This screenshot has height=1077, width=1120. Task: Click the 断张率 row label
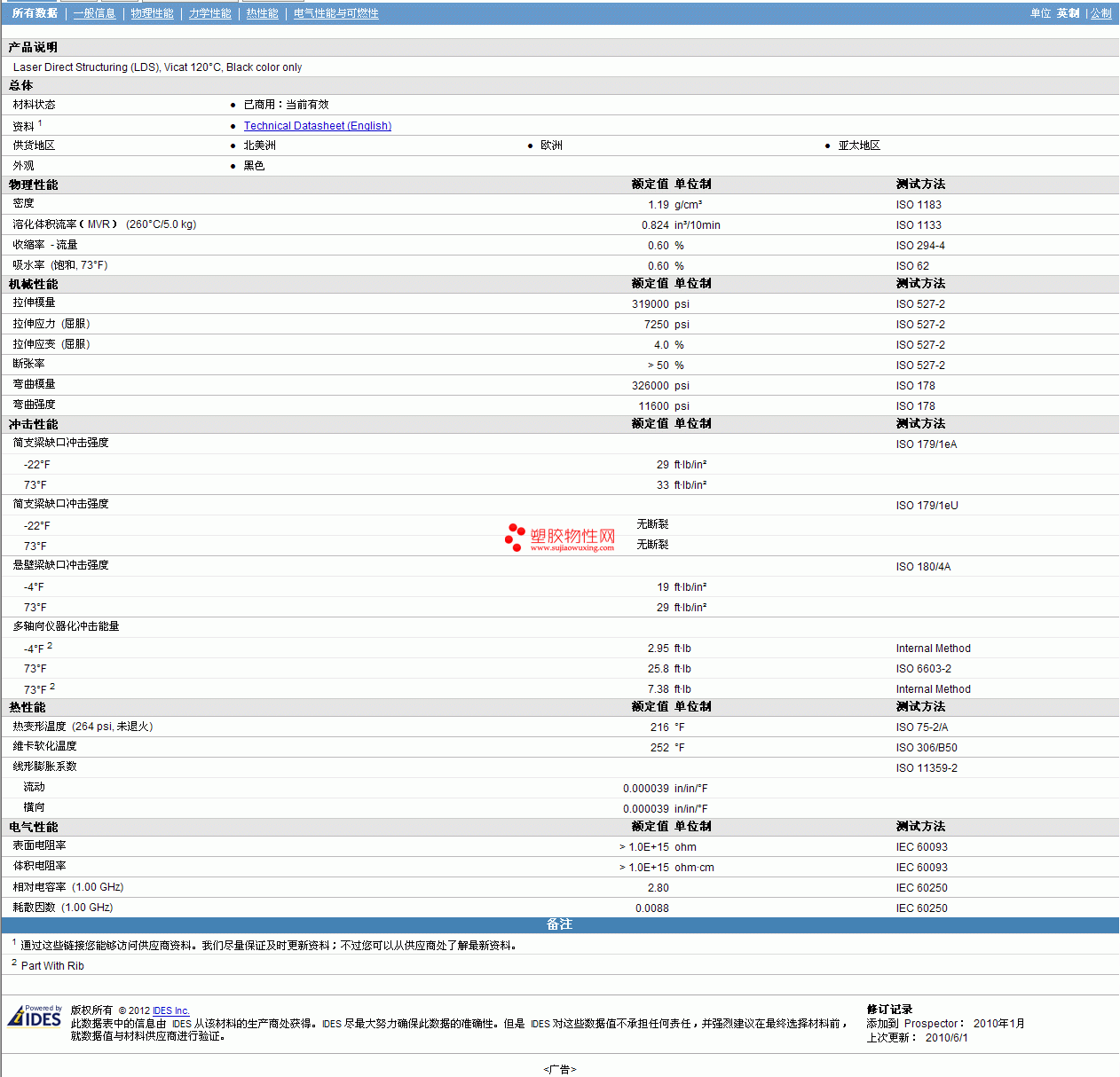28,364
